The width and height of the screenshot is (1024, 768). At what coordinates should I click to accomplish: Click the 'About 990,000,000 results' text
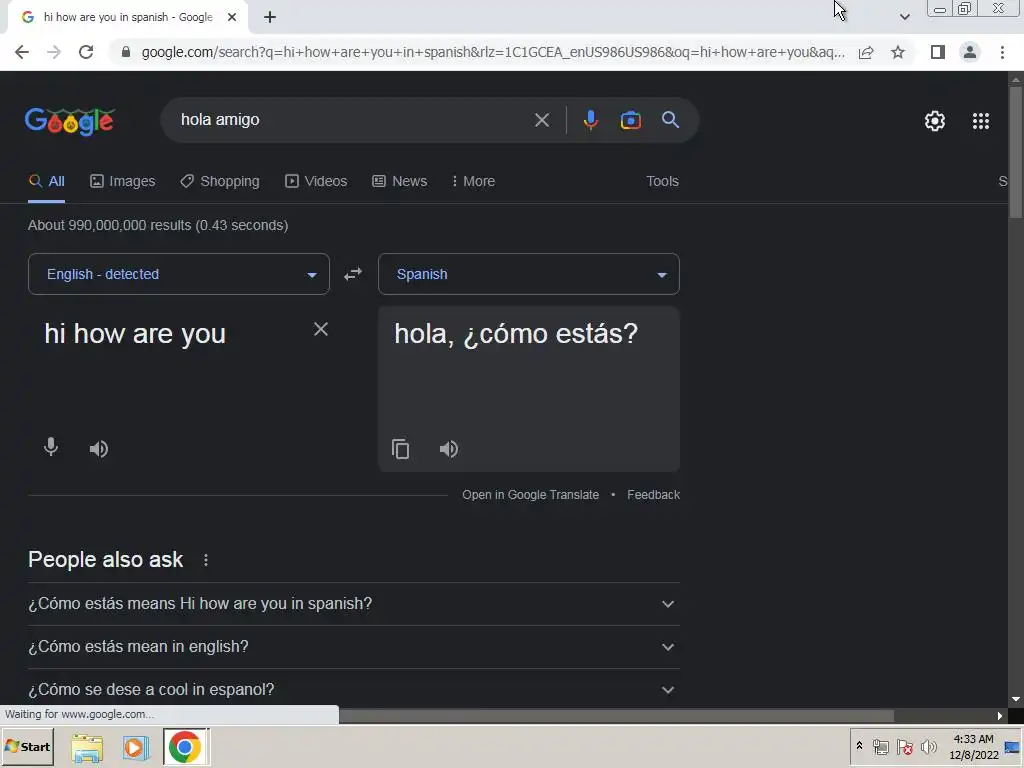pos(158,225)
